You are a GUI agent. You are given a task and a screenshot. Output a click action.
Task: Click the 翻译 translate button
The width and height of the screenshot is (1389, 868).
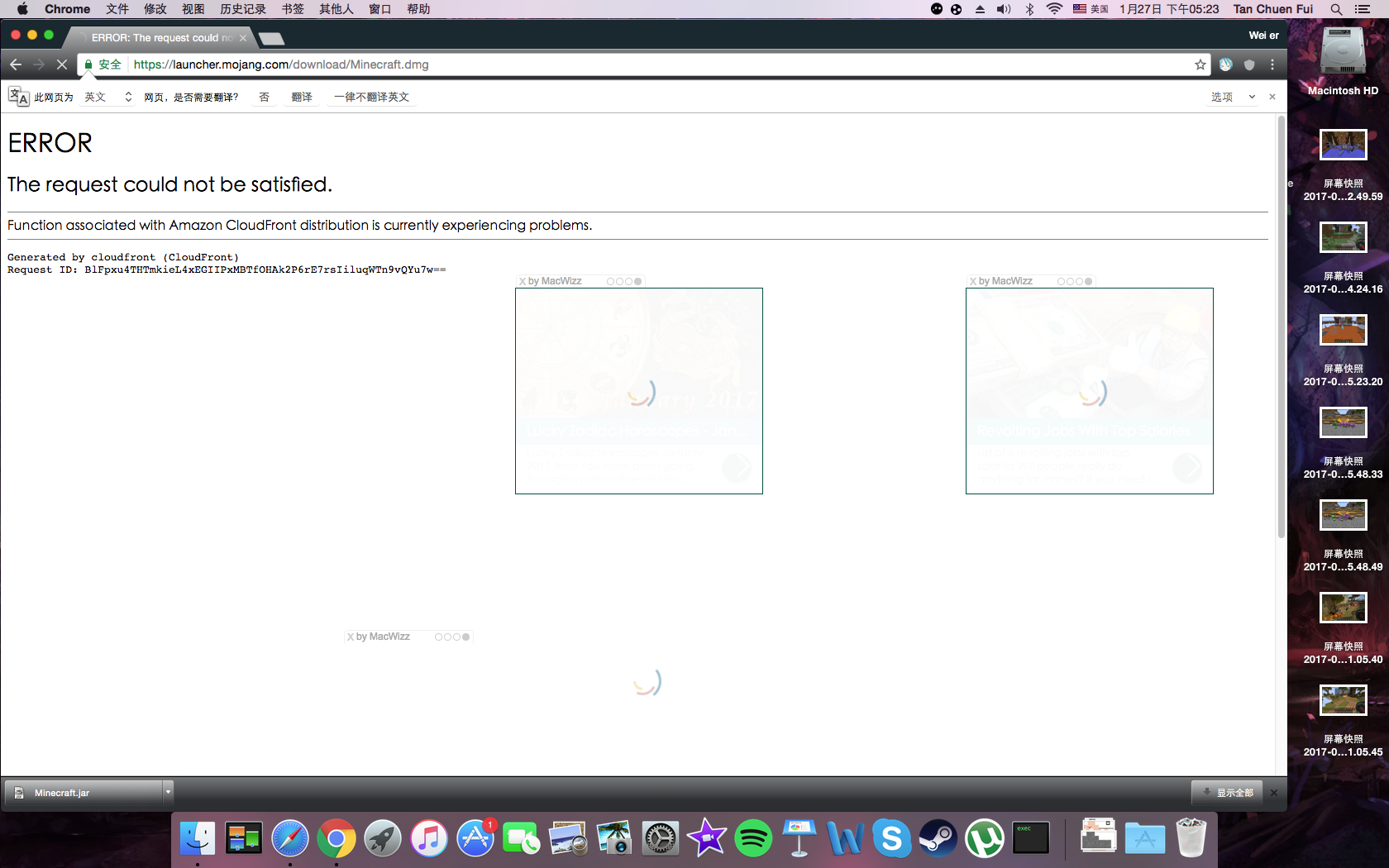[302, 97]
